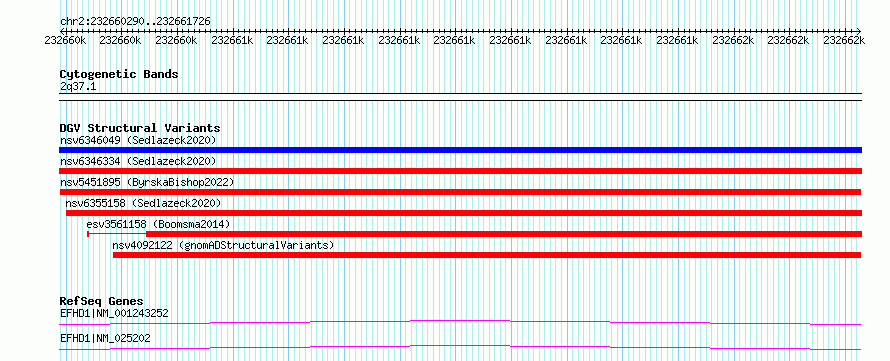This screenshot has height=361, width=890.
Task: Click the chr2:232660290..232661726 coordinate text
Action: coord(135,22)
